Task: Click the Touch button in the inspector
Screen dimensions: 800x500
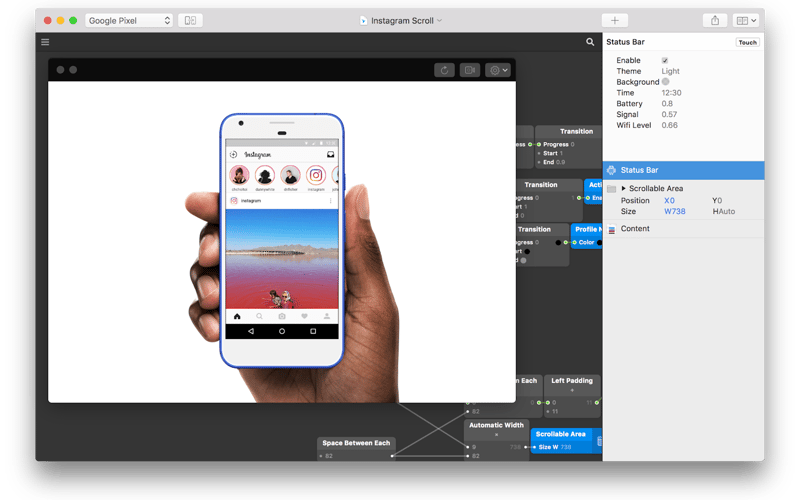Action: coord(747,42)
